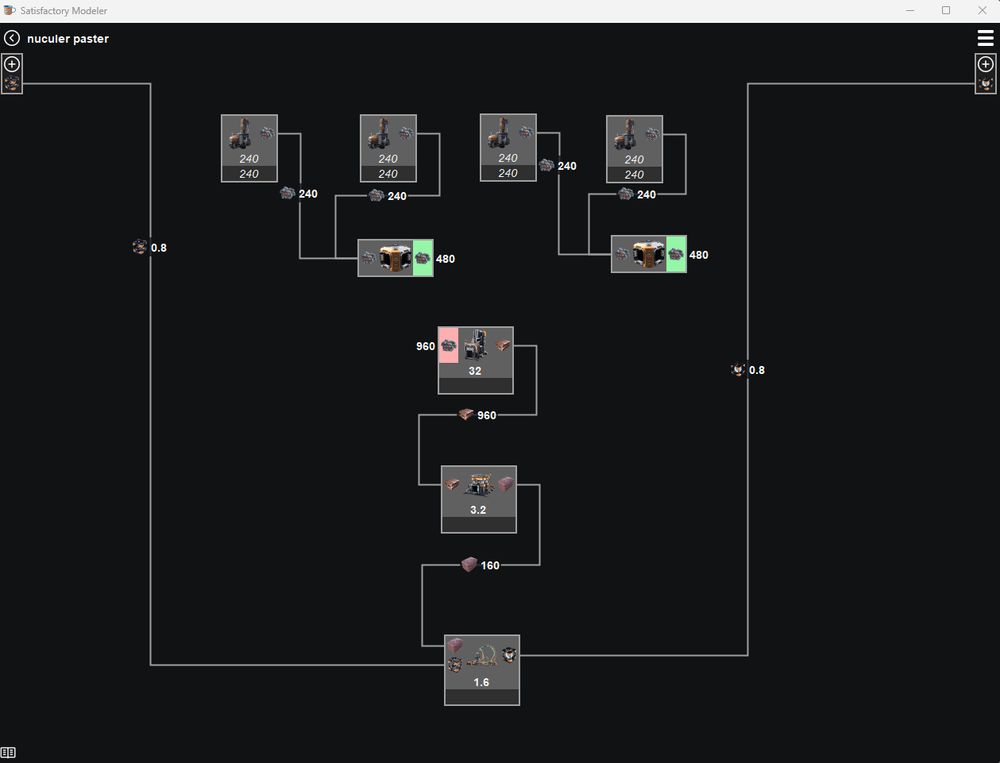Click the "nuculer paster" title

(68, 39)
